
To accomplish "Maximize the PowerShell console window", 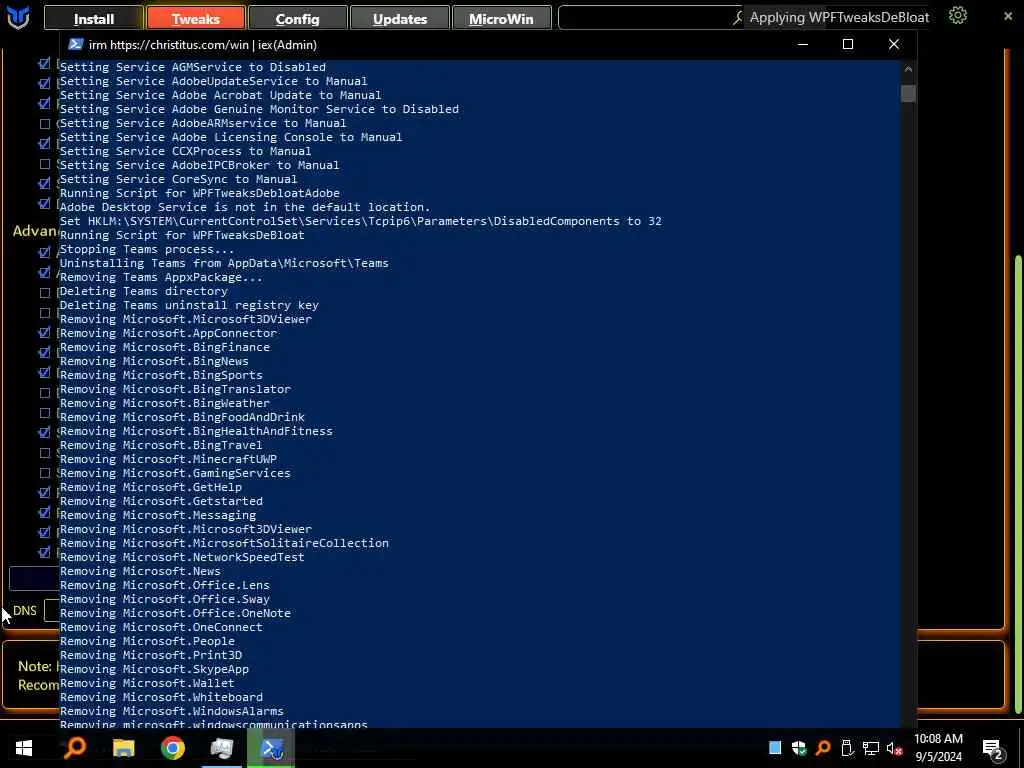I will click(x=848, y=44).
